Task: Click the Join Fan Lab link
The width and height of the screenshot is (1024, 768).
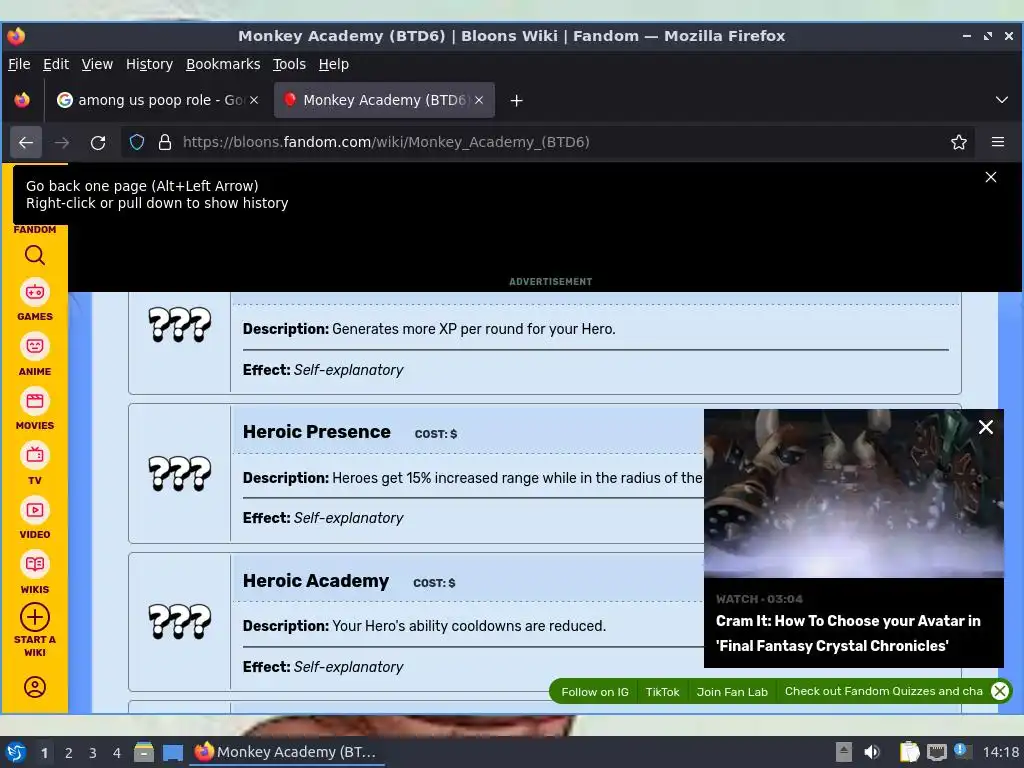Action: (732, 692)
